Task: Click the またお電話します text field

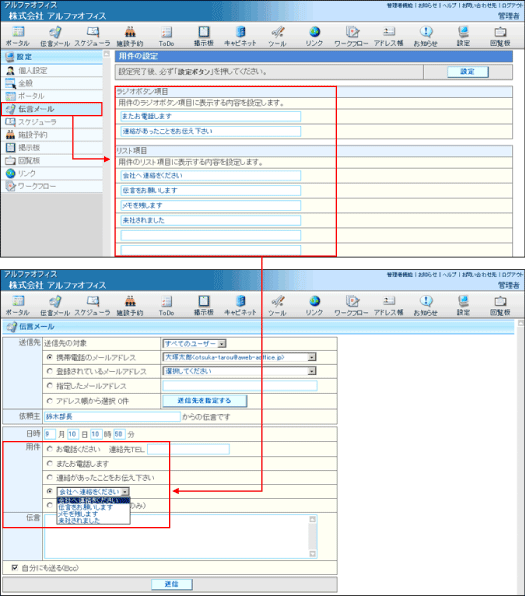Action: pyautogui.click(x=211, y=116)
